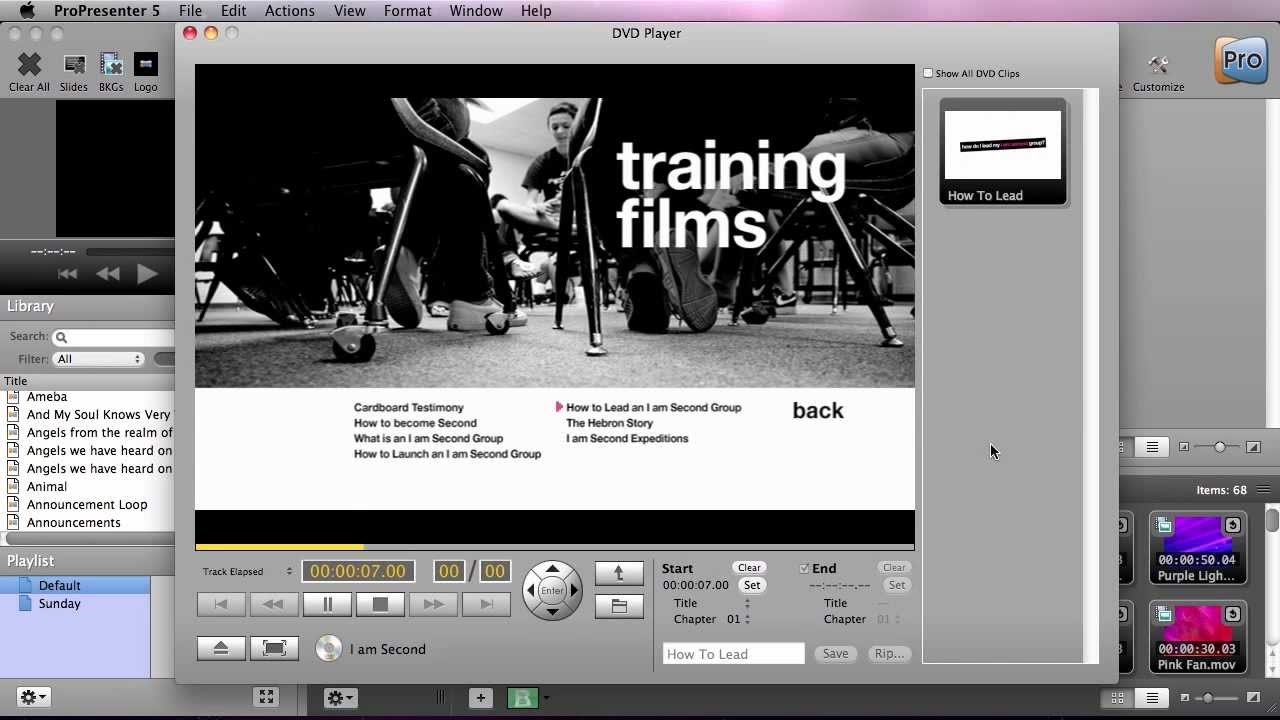The width and height of the screenshot is (1280, 720).
Task: Play the preview in main window
Action: (x=147, y=274)
